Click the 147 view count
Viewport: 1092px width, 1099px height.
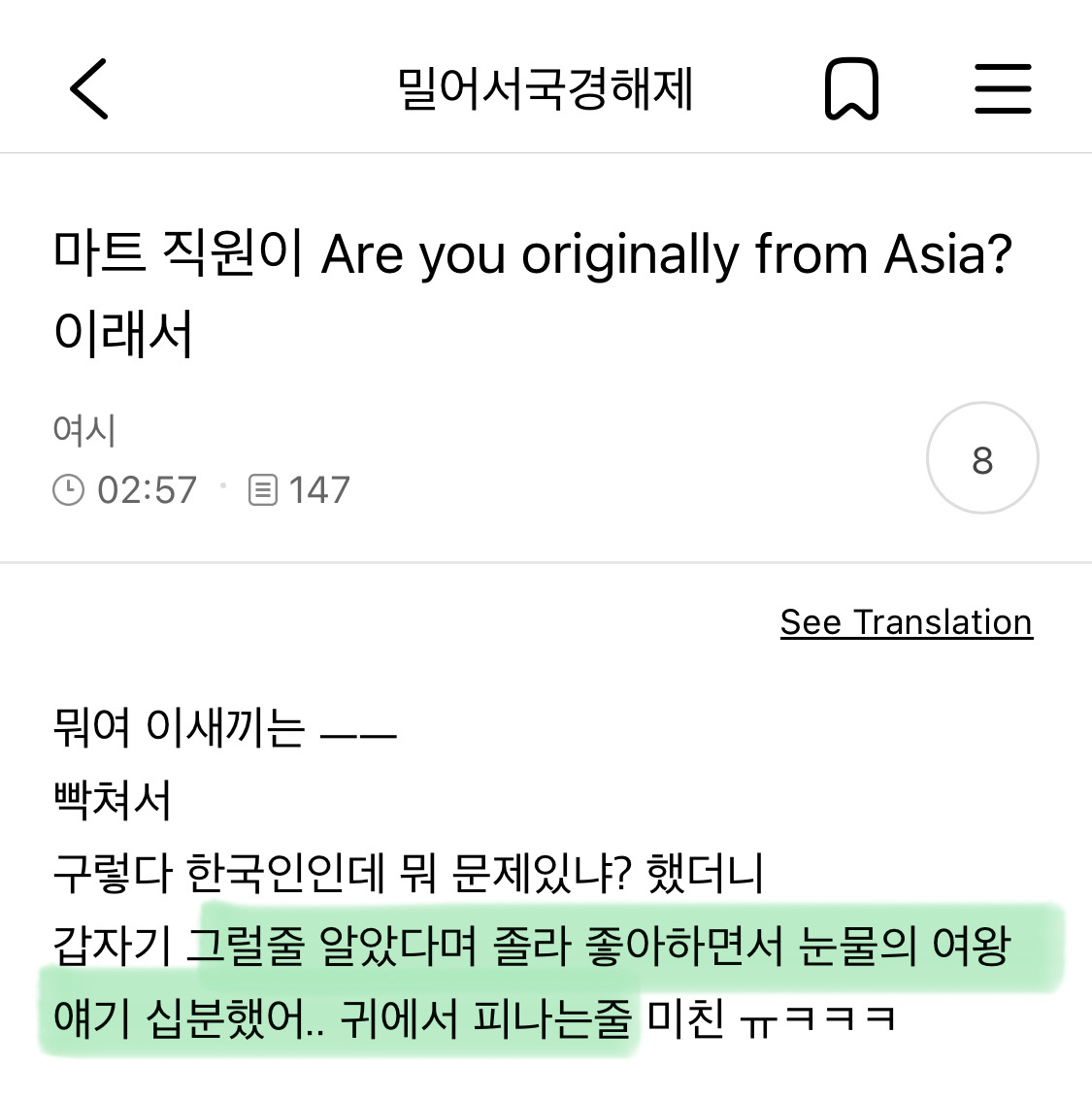[319, 490]
